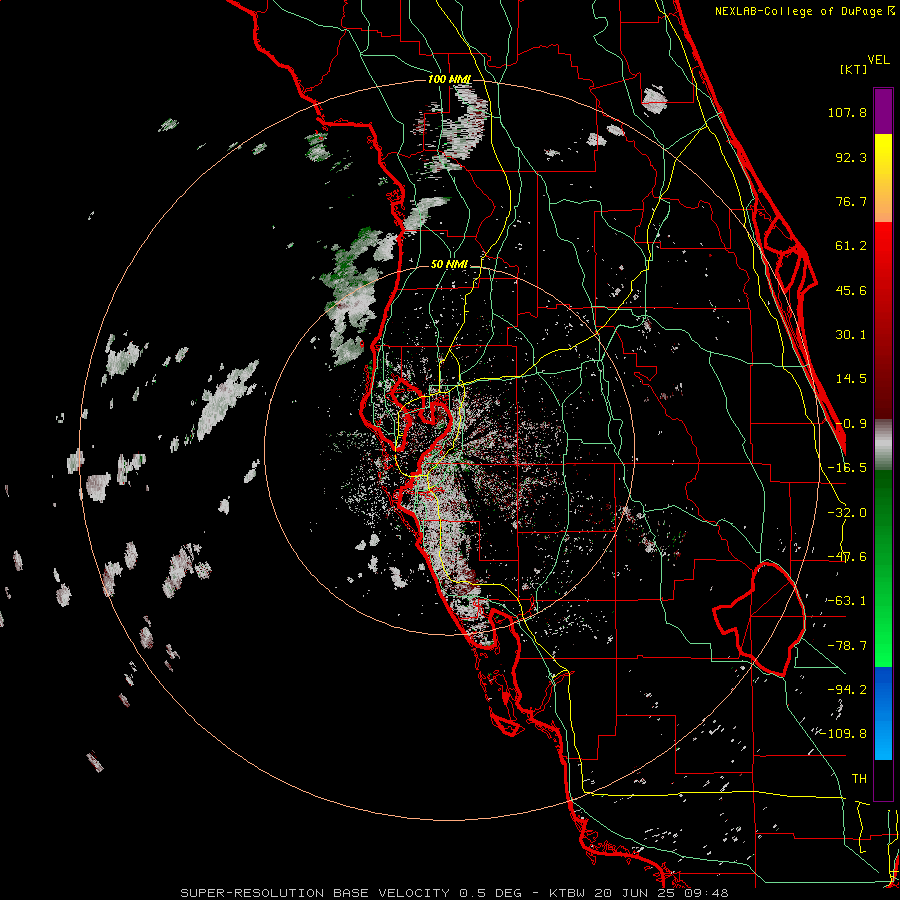The image size is (900, 900).
Task: Click the Super-Resolution Base Velocity caption
Action: click(x=454, y=893)
